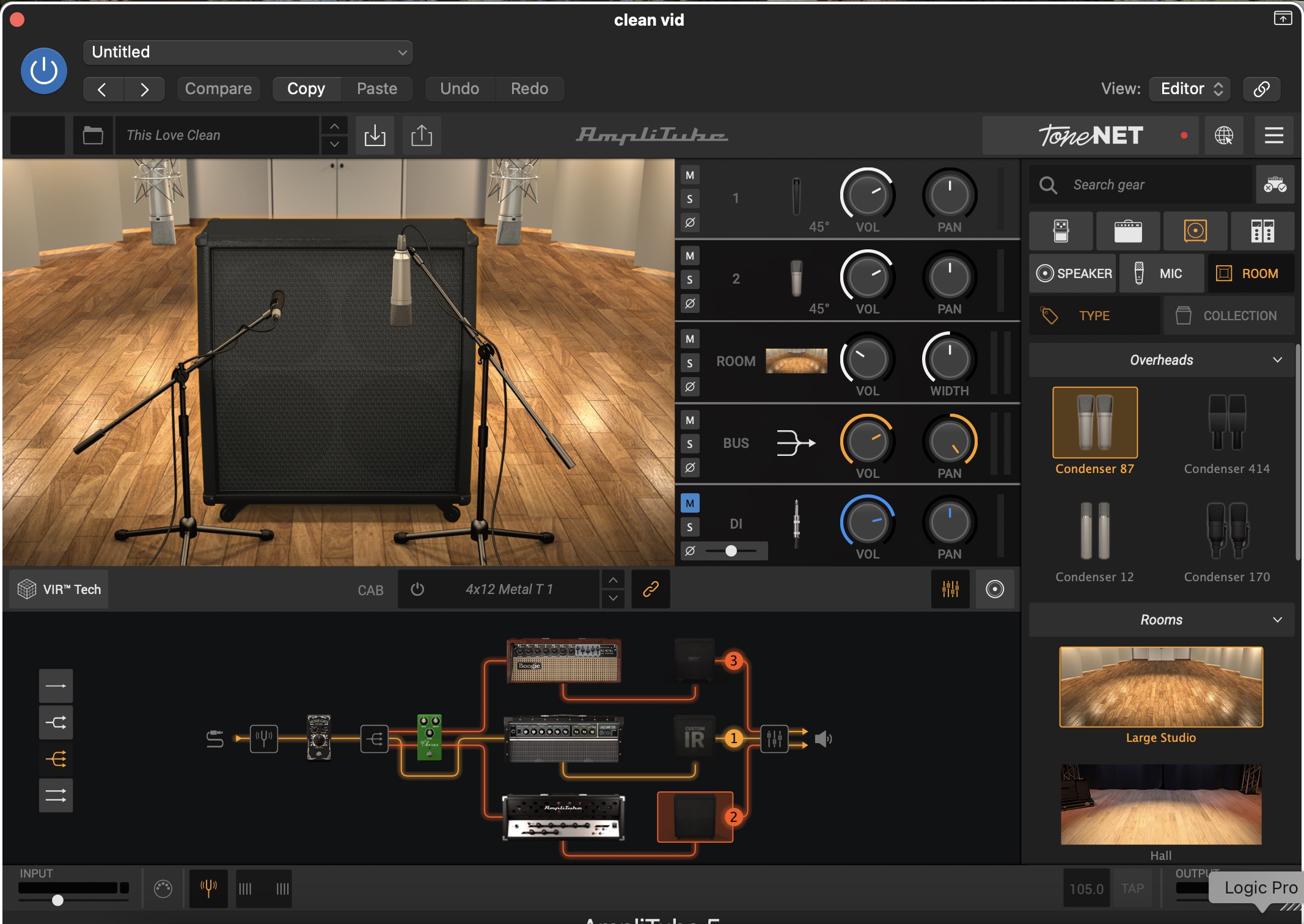Collapse the Overheads section
Viewport: 1304px width, 924px height.
[x=1161, y=360]
